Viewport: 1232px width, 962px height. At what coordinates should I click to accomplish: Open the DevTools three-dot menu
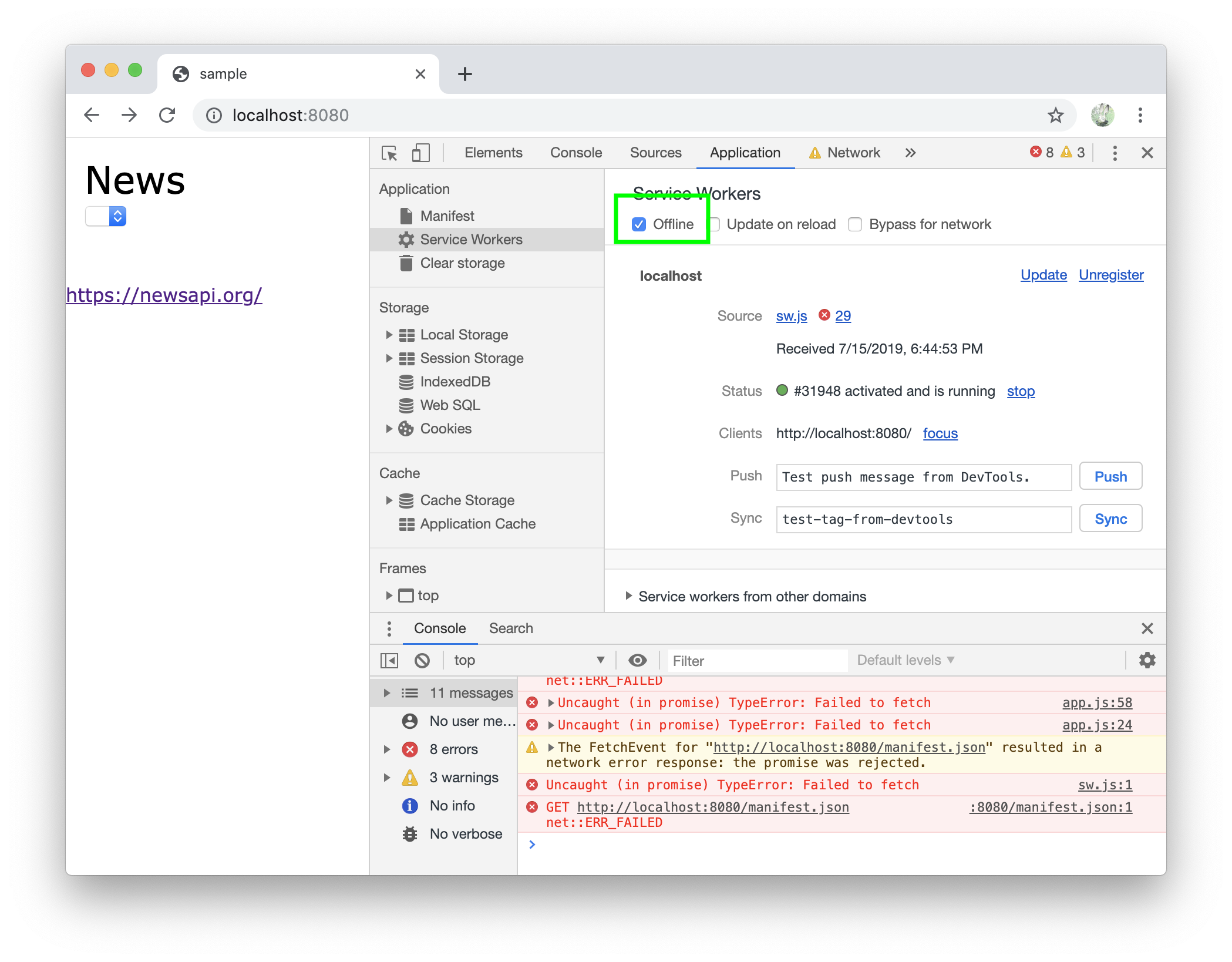tap(1114, 152)
